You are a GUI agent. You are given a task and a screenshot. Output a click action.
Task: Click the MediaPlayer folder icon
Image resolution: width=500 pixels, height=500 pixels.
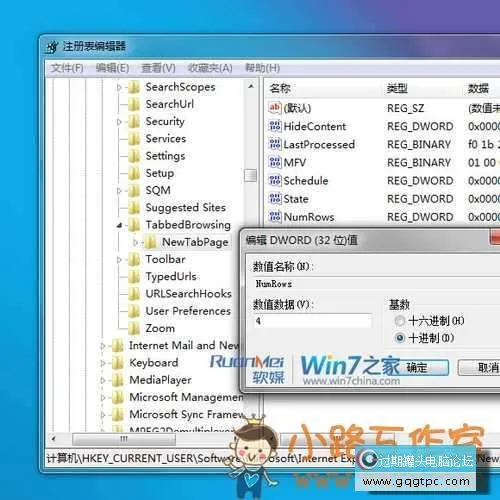tap(117, 380)
